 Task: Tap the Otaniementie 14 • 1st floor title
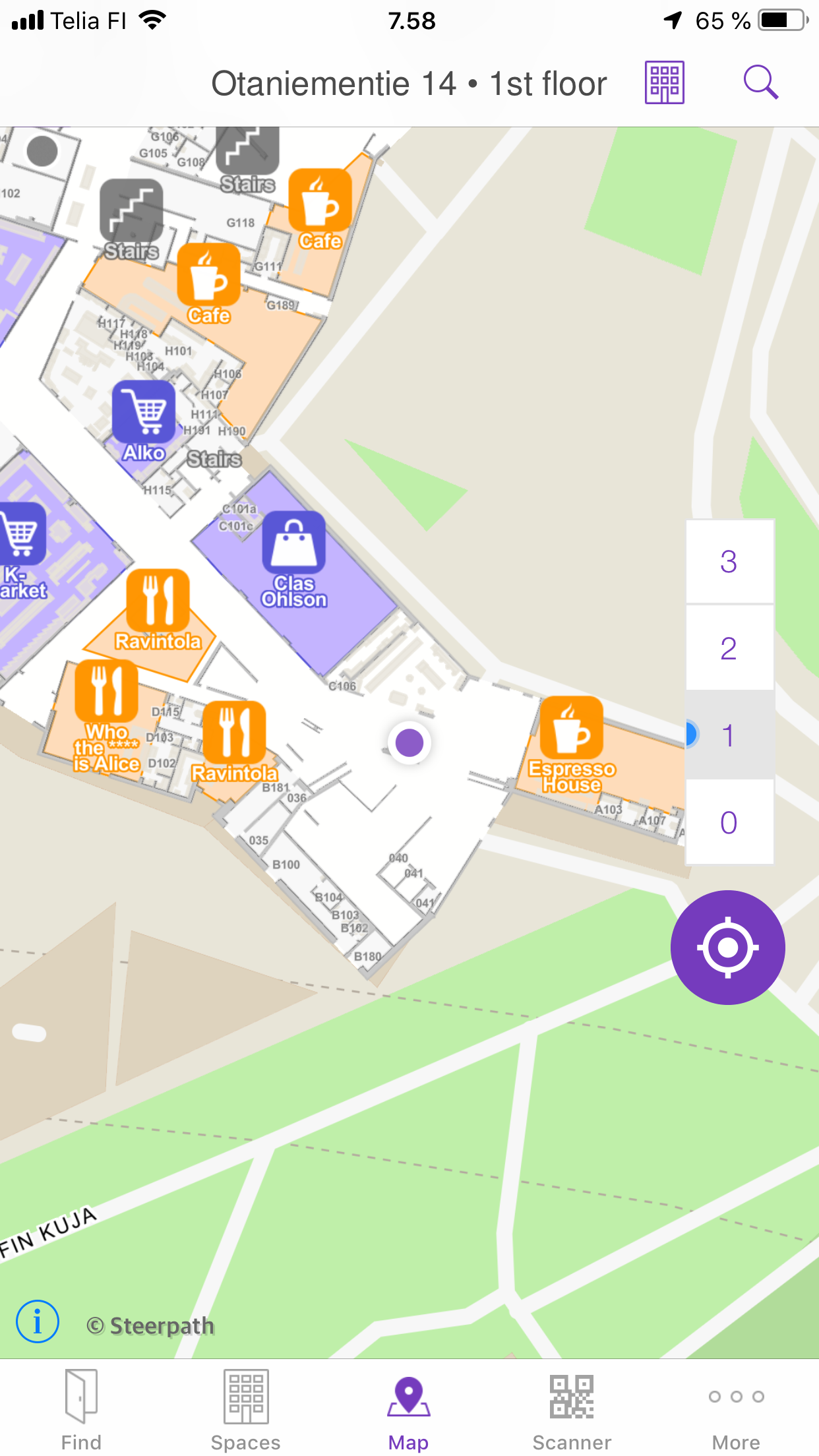(x=409, y=84)
